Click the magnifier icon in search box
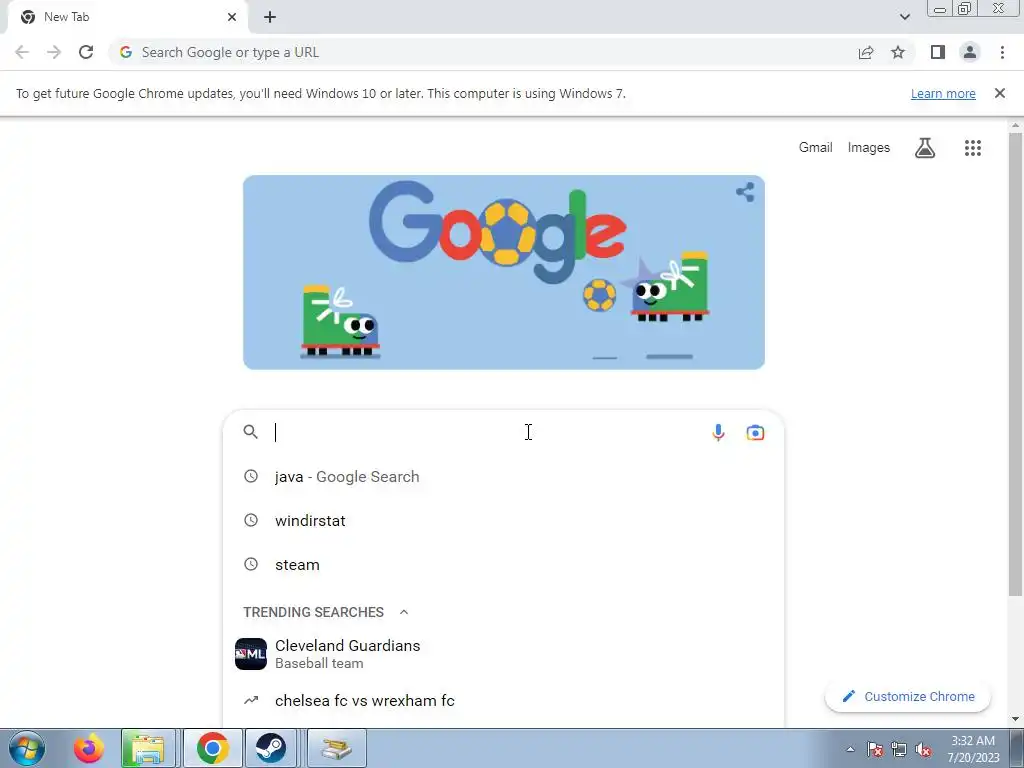Image resolution: width=1024 pixels, height=768 pixels. (251, 432)
